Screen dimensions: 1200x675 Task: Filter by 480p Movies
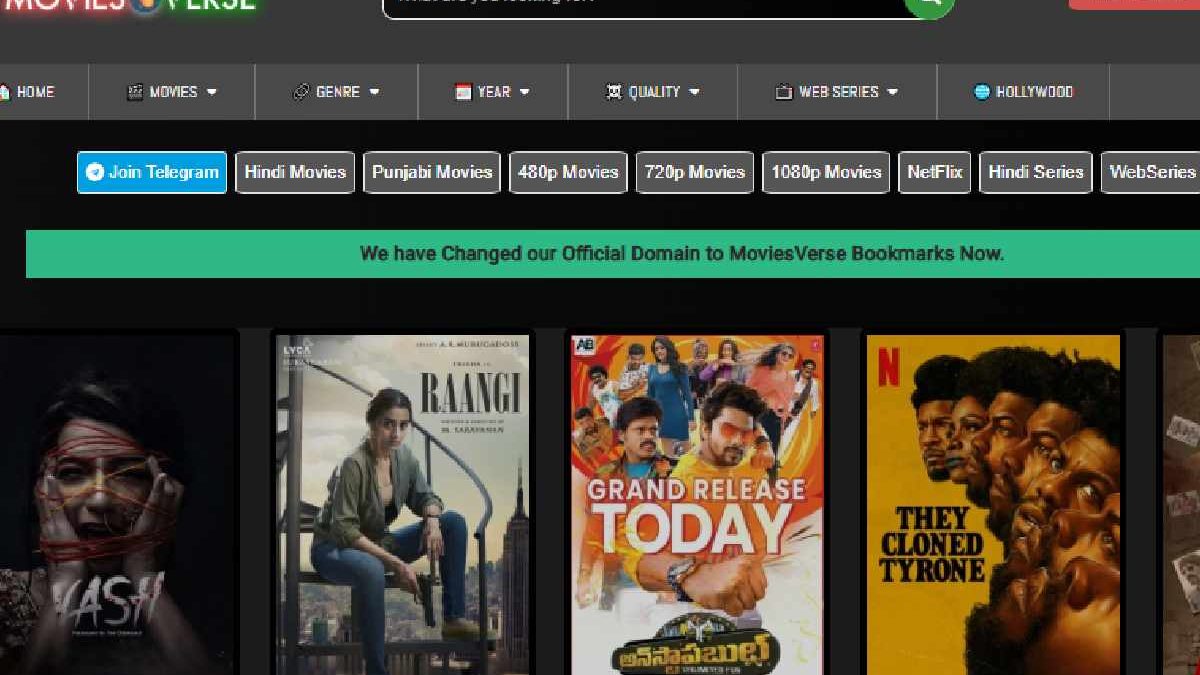click(x=568, y=172)
